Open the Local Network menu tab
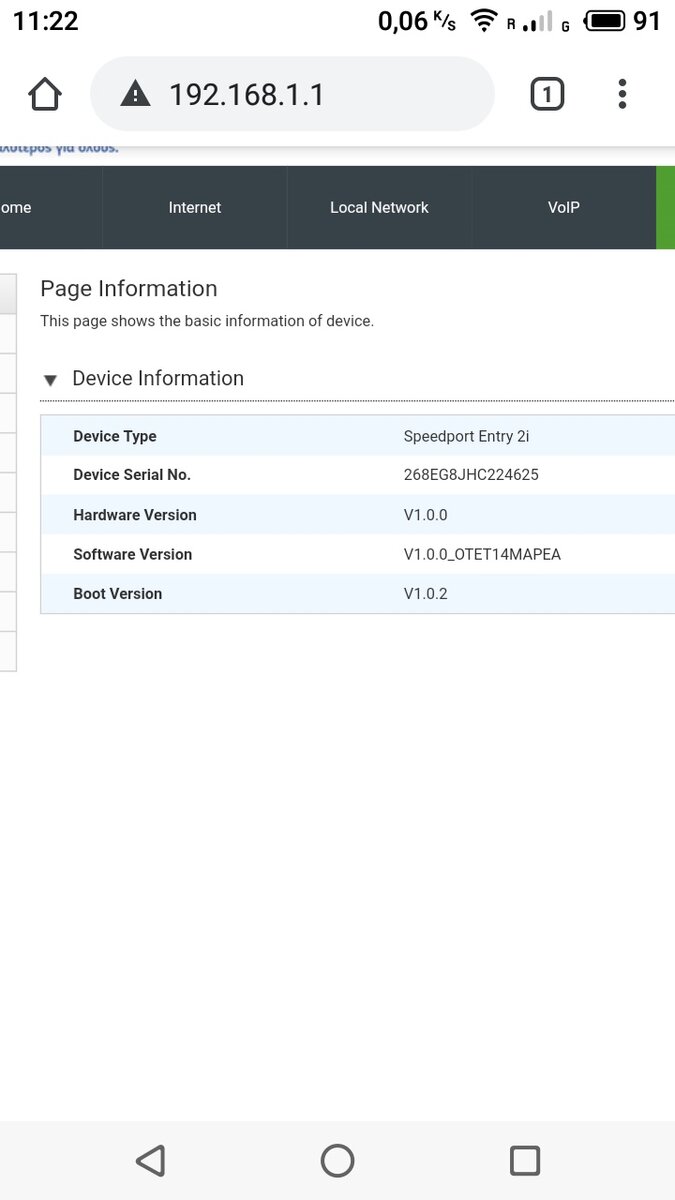The height and width of the screenshot is (1200, 675). click(x=379, y=207)
